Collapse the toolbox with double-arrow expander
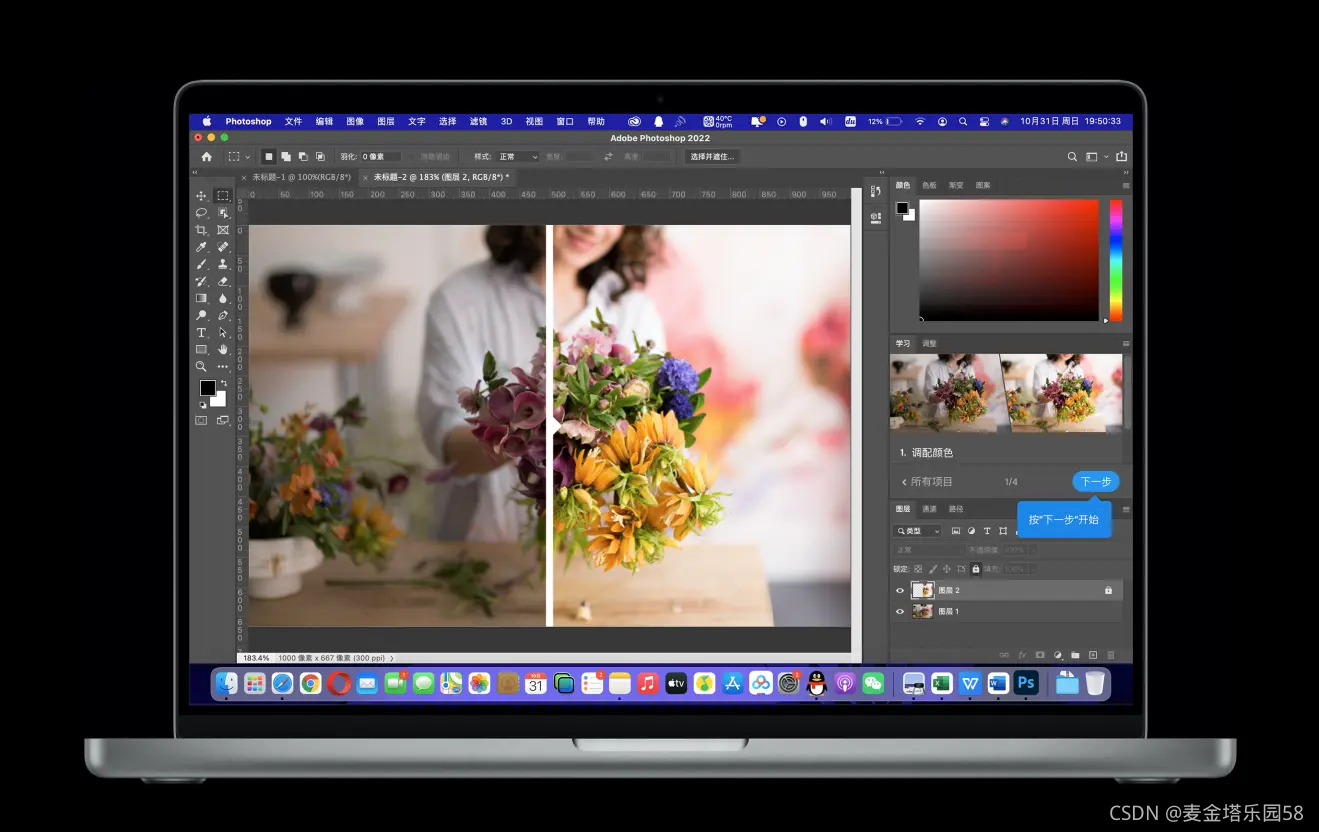Viewport: 1319px width, 832px height. pos(196,173)
